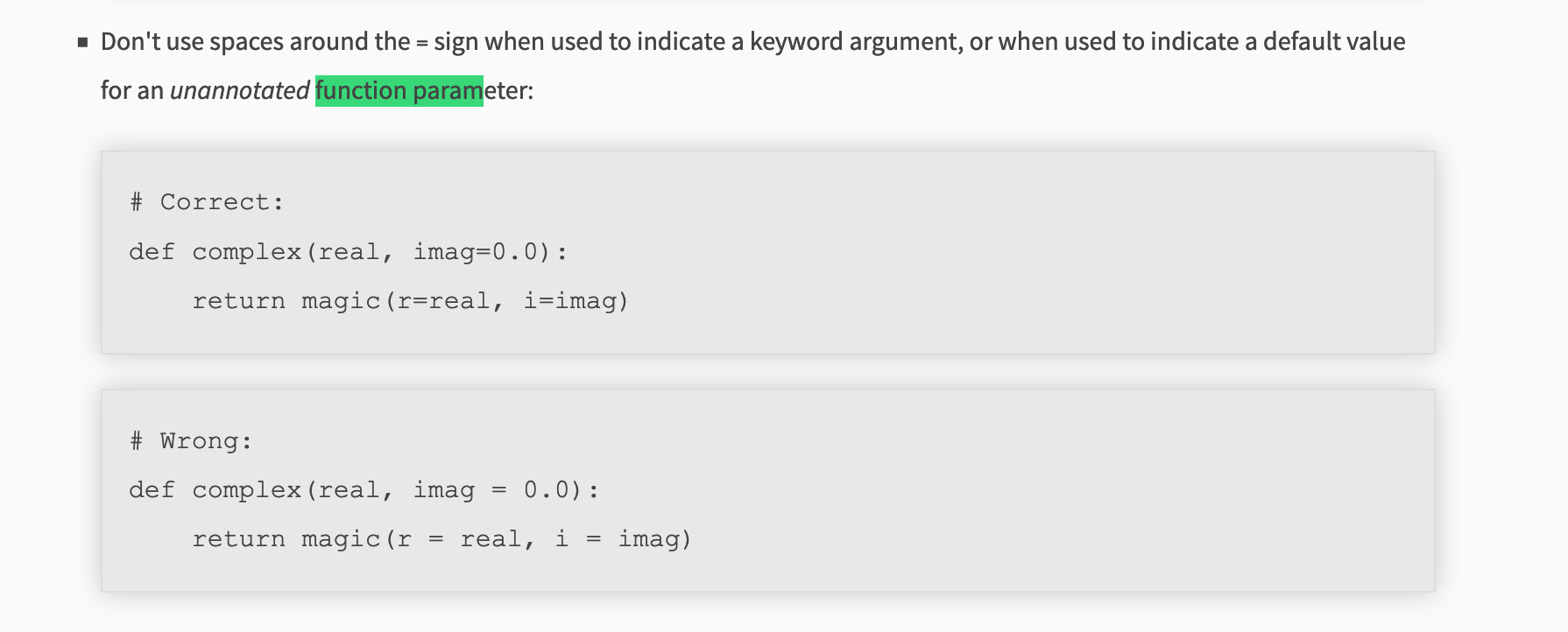The width and height of the screenshot is (1568, 632).
Task: Click "complex" in the wrong function definition
Action: tap(246, 490)
